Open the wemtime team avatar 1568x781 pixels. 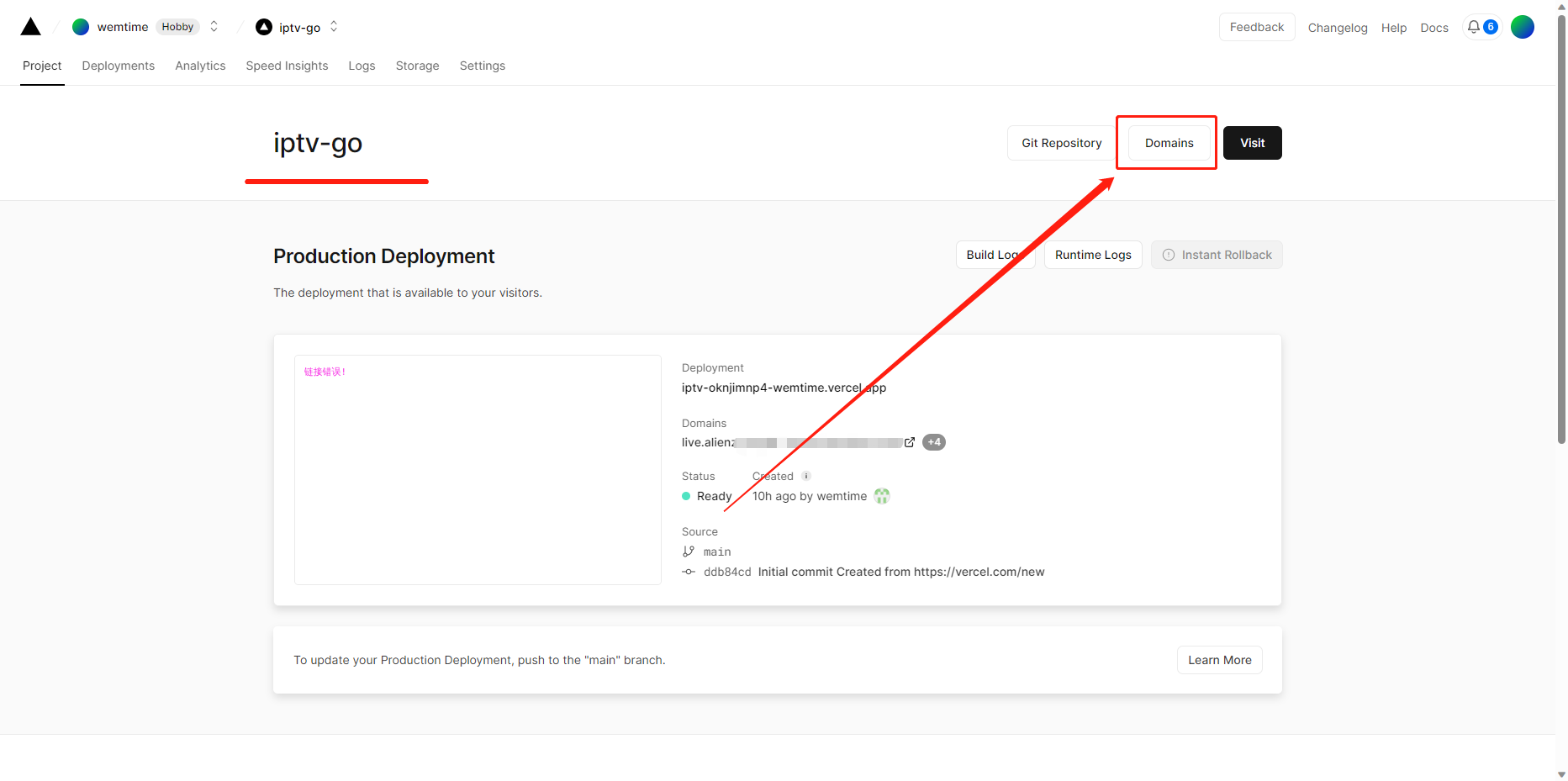click(x=81, y=27)
